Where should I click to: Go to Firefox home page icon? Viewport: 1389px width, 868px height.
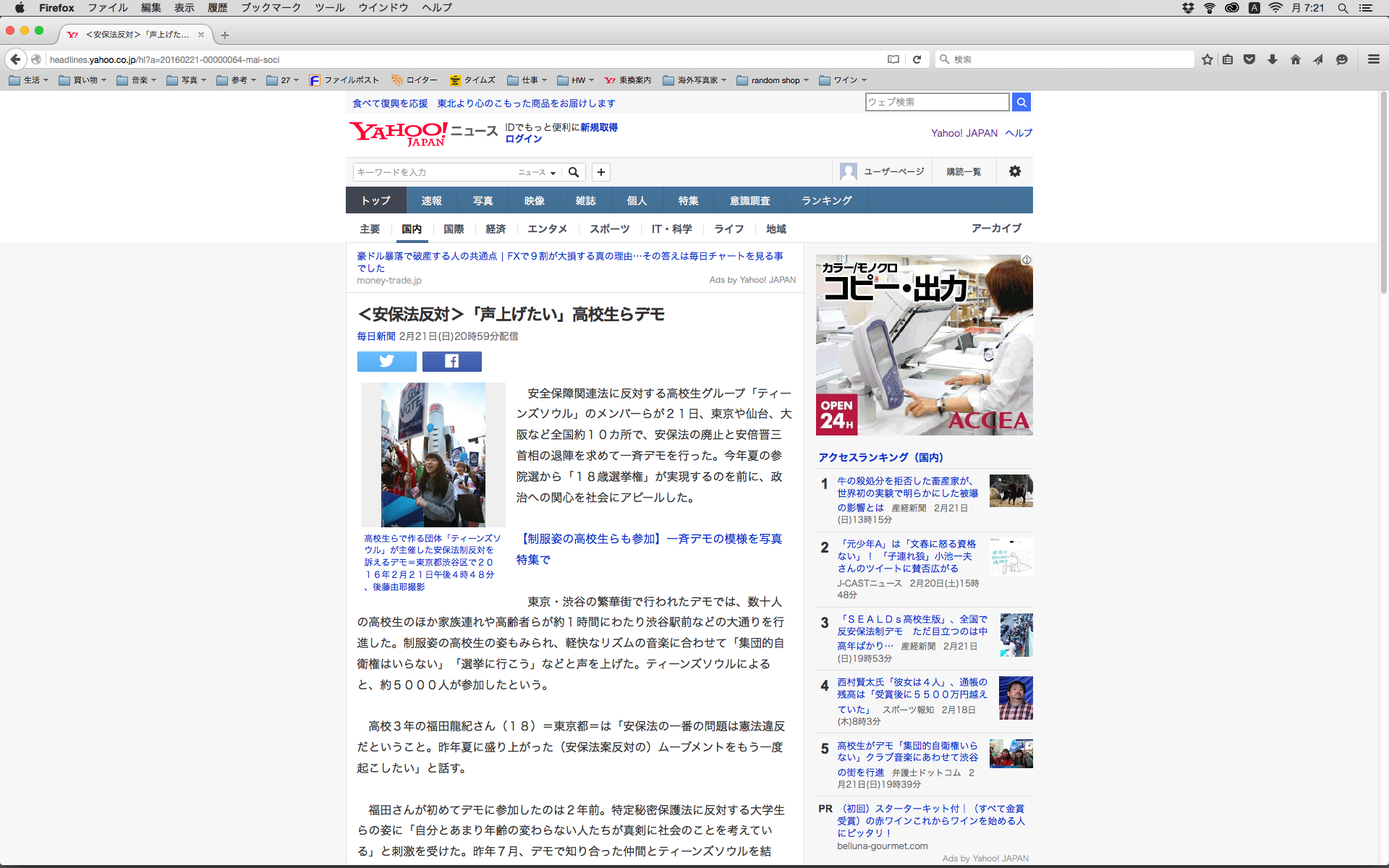tap(1295, 59)
